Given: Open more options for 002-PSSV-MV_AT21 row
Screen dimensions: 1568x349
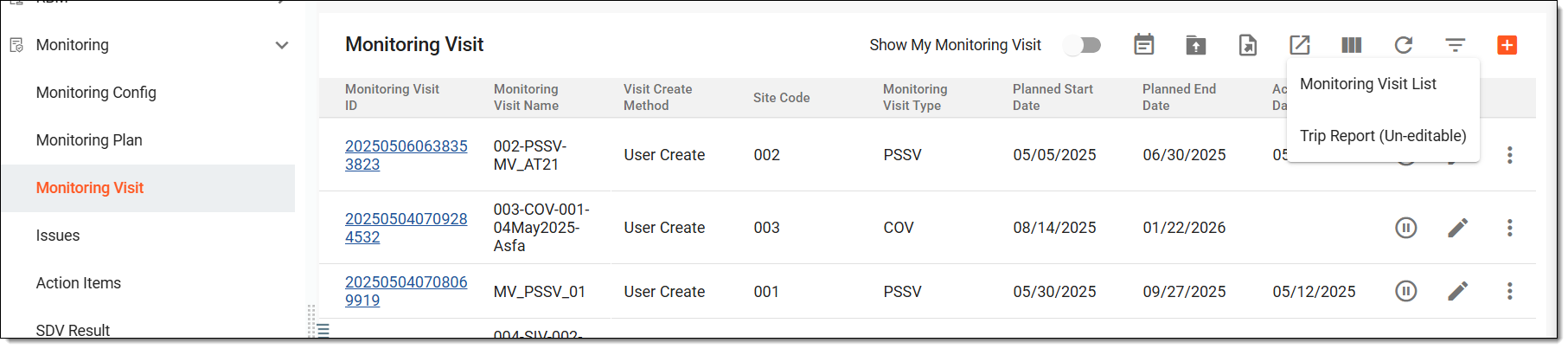Looking at the screenshot, I should pyautogui.click(x=1510, y=155).
